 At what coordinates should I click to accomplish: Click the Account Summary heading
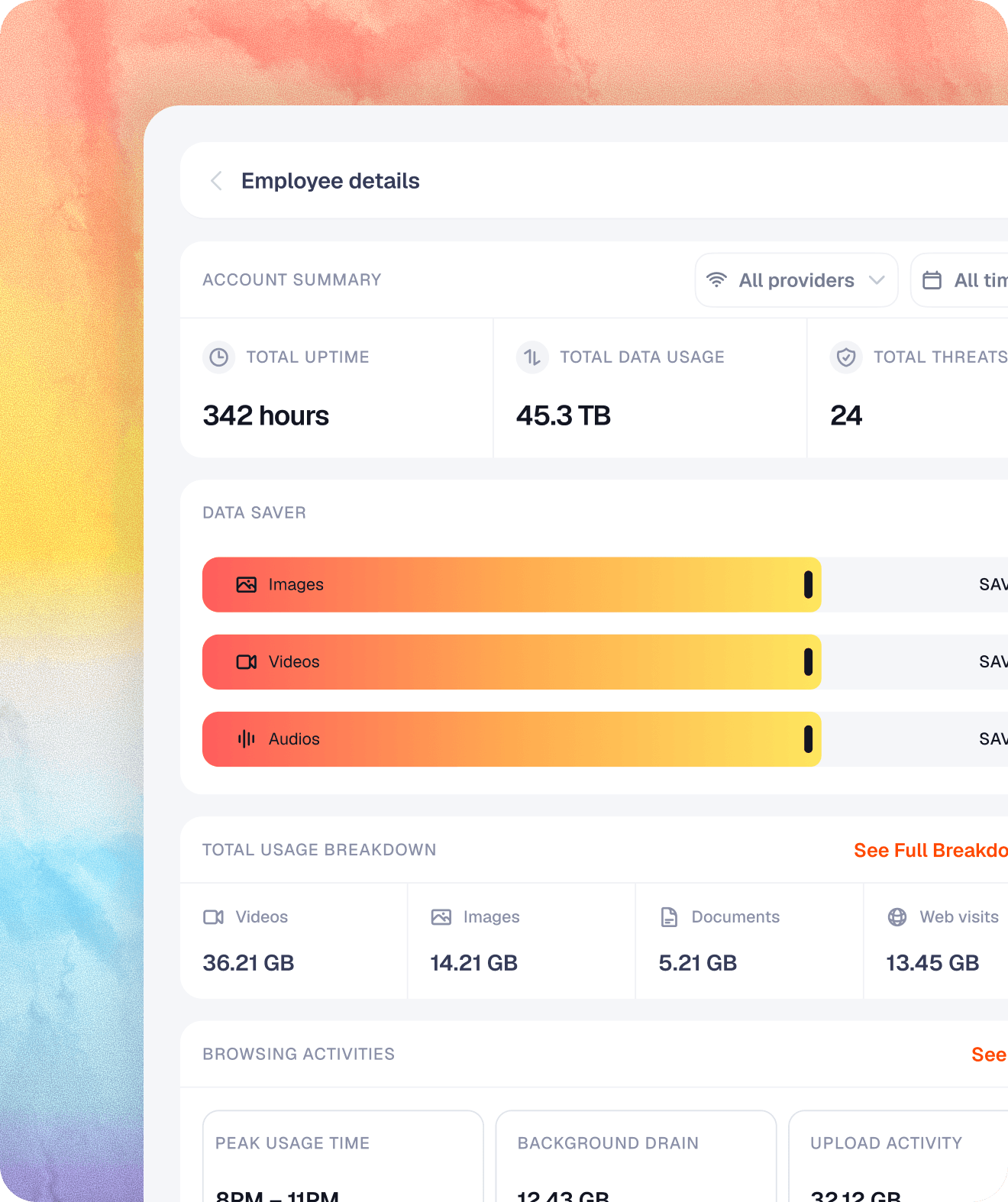292,279
